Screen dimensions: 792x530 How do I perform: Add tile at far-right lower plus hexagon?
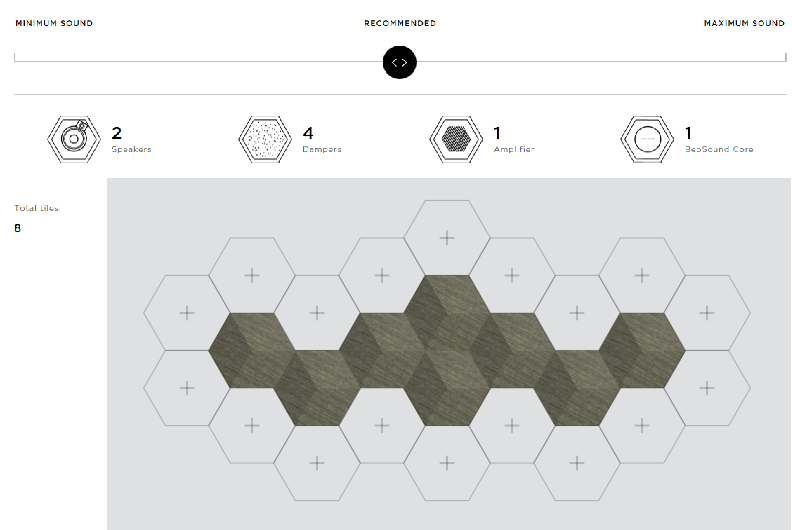pyautogui.click(x=707, y=387)
